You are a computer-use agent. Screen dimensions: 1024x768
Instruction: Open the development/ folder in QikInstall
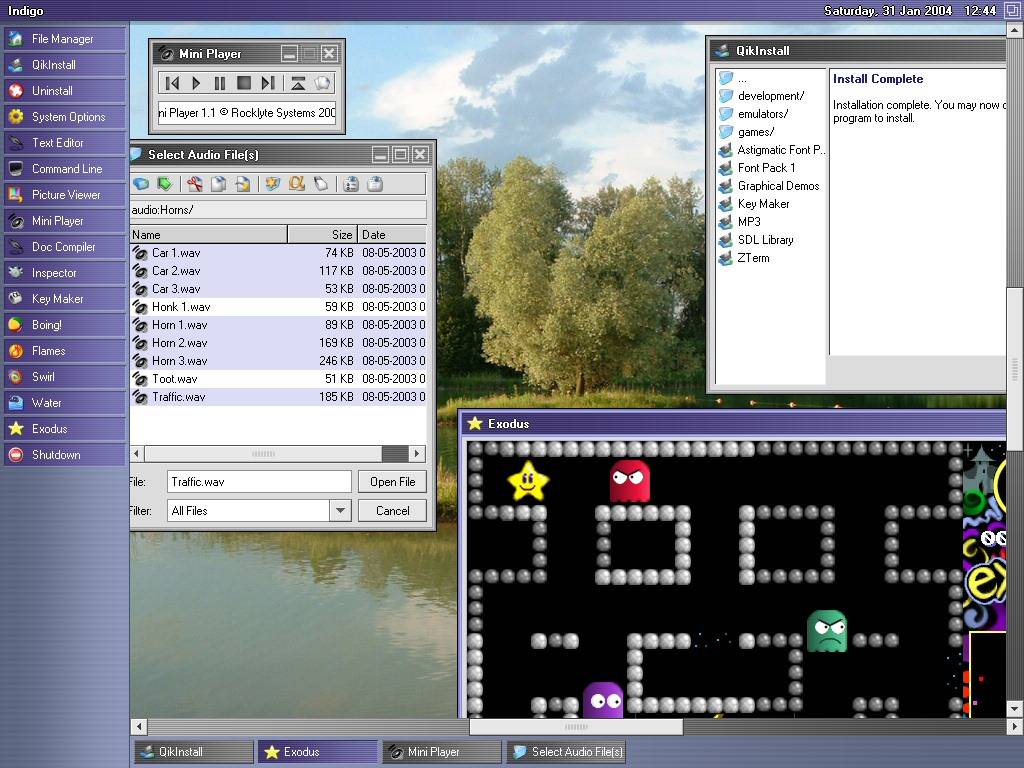click(x=770, y=96)
